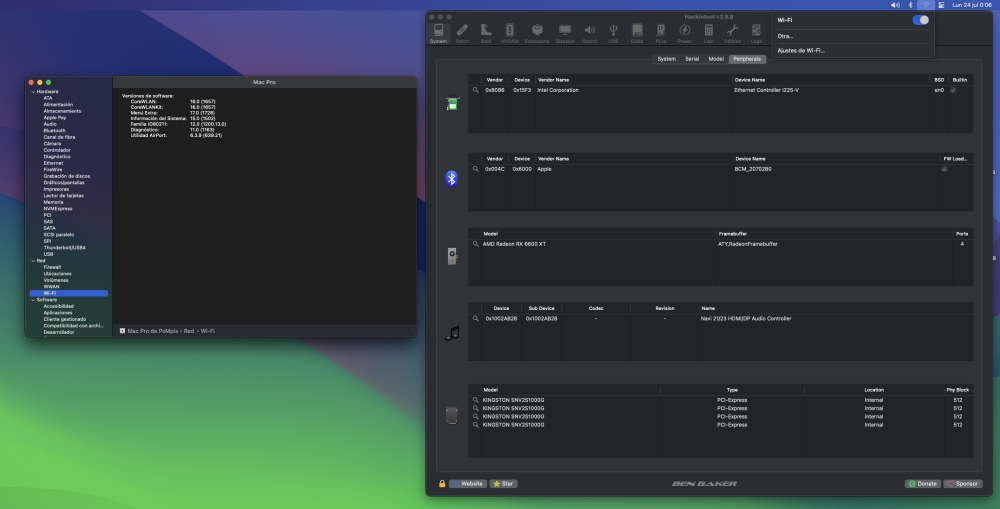Click 'Mac Pro de PoMpis' in the path bar

pyautogui.click(x=153, y=330)
